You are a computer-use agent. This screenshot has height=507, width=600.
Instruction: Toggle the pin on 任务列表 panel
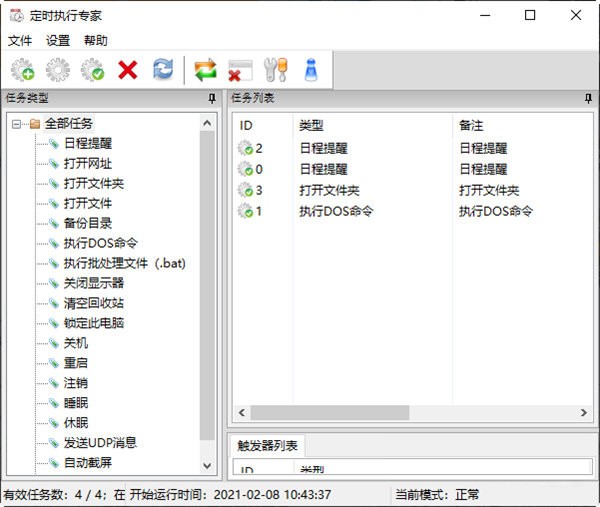(x=589, y=98)
